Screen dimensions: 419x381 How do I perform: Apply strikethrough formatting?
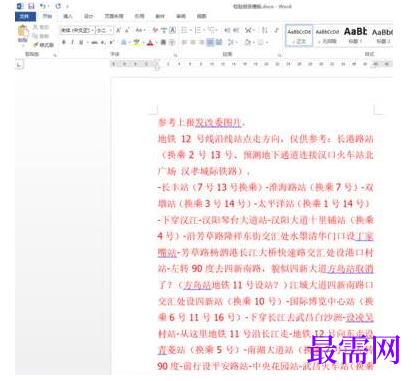point(95,42)
